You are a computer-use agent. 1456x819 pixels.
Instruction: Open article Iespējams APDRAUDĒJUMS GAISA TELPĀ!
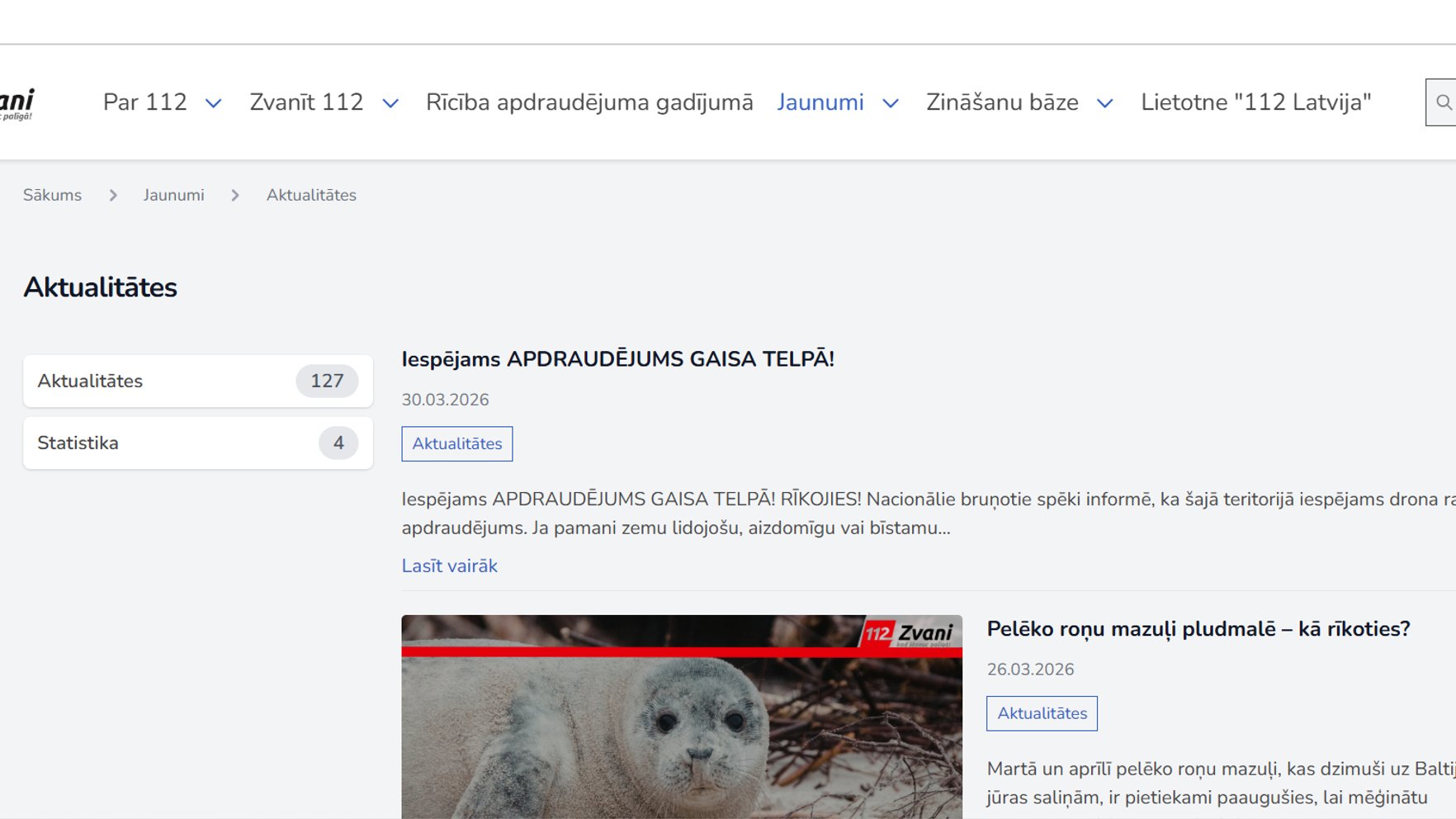coord(618,358)
